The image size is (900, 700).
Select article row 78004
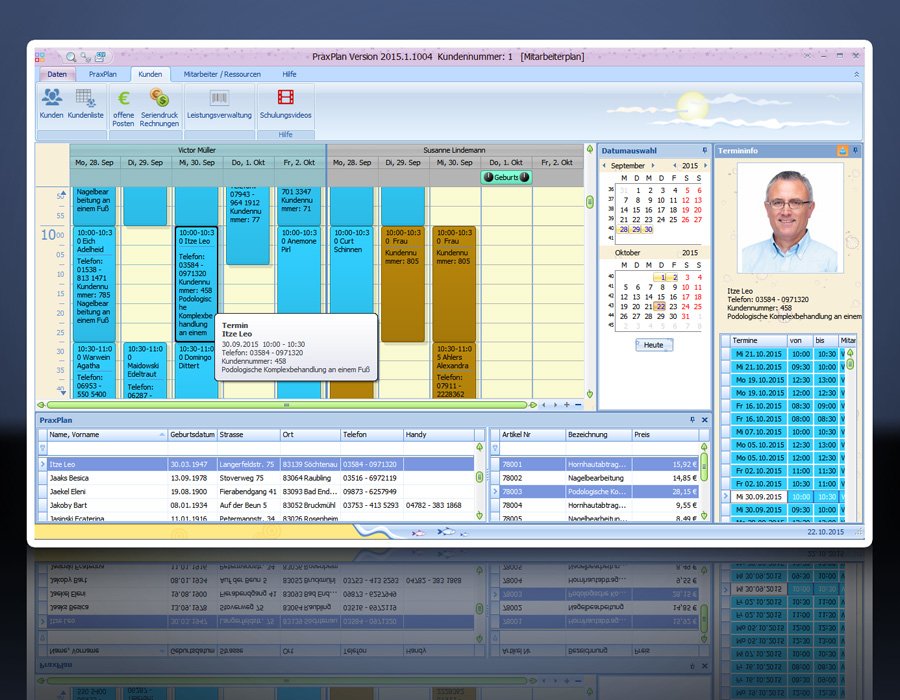(x=600, y=505)
